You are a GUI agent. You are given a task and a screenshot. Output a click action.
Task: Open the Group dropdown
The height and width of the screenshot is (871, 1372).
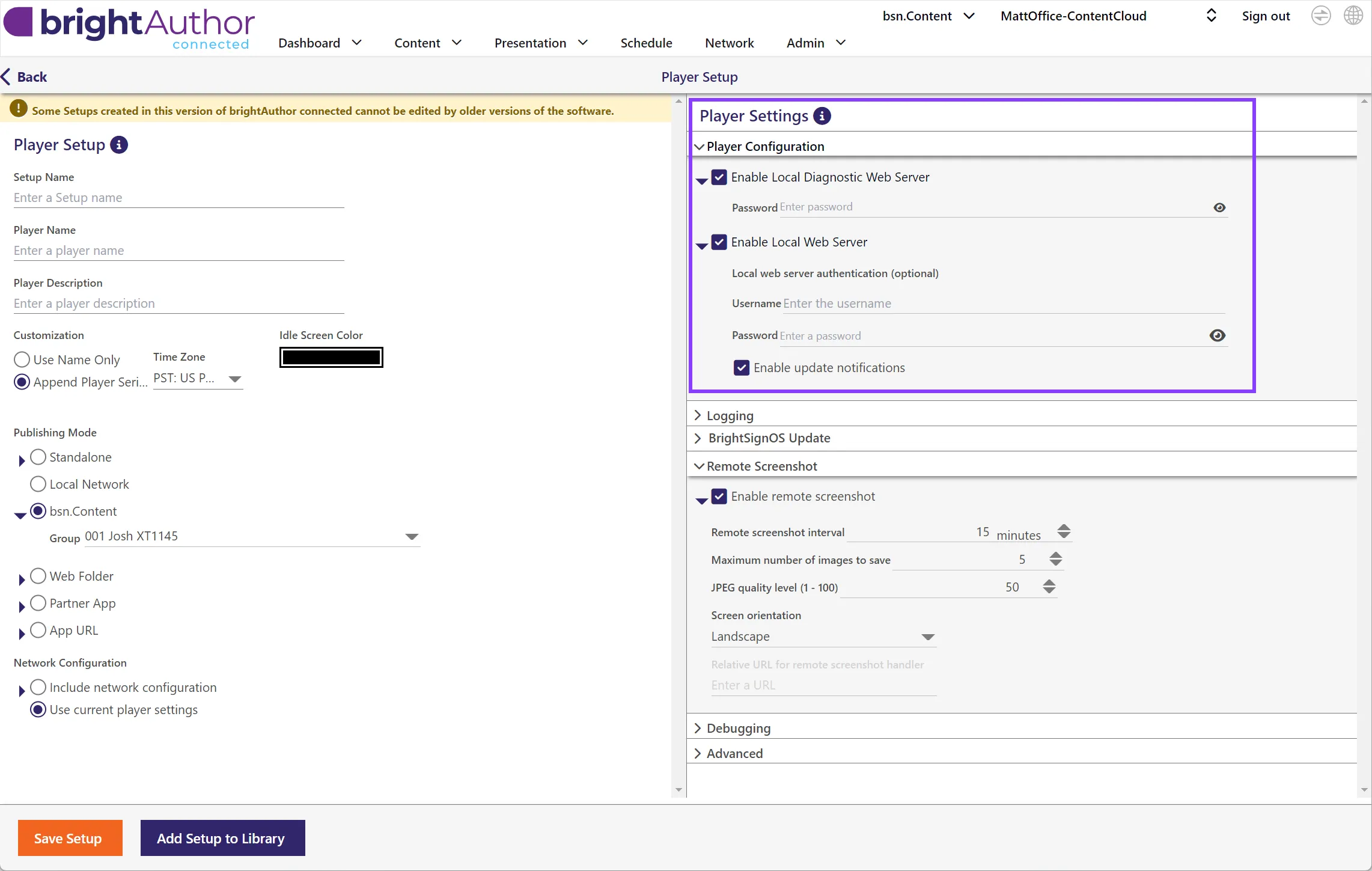(x=411, y=537)
